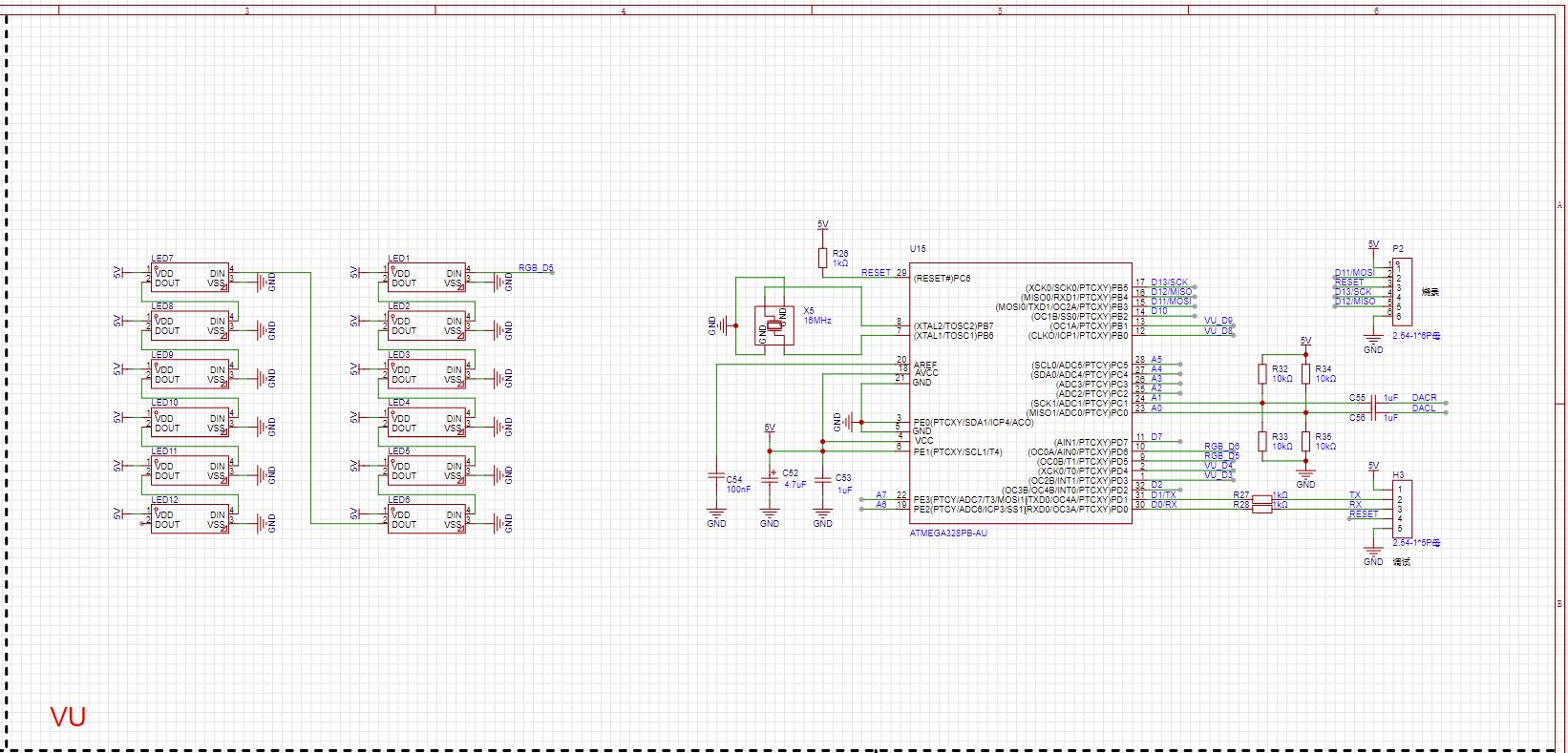1568x753 pixels.
Task: Select the LED1 component block
Action: click(x=427, y=278)
